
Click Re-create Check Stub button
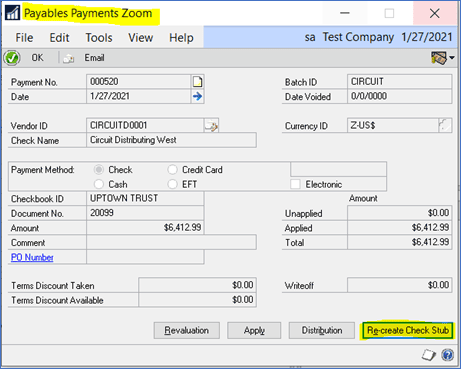408,330
